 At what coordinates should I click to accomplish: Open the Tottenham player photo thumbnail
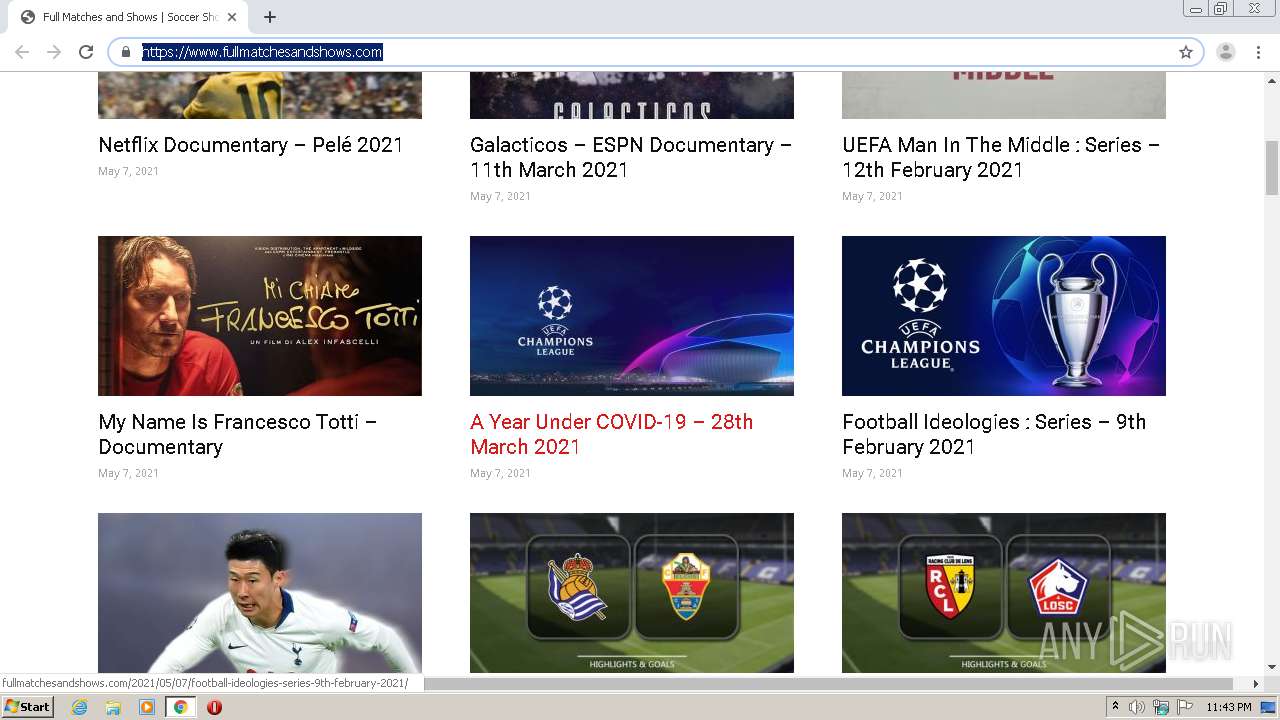click(260, 593)
